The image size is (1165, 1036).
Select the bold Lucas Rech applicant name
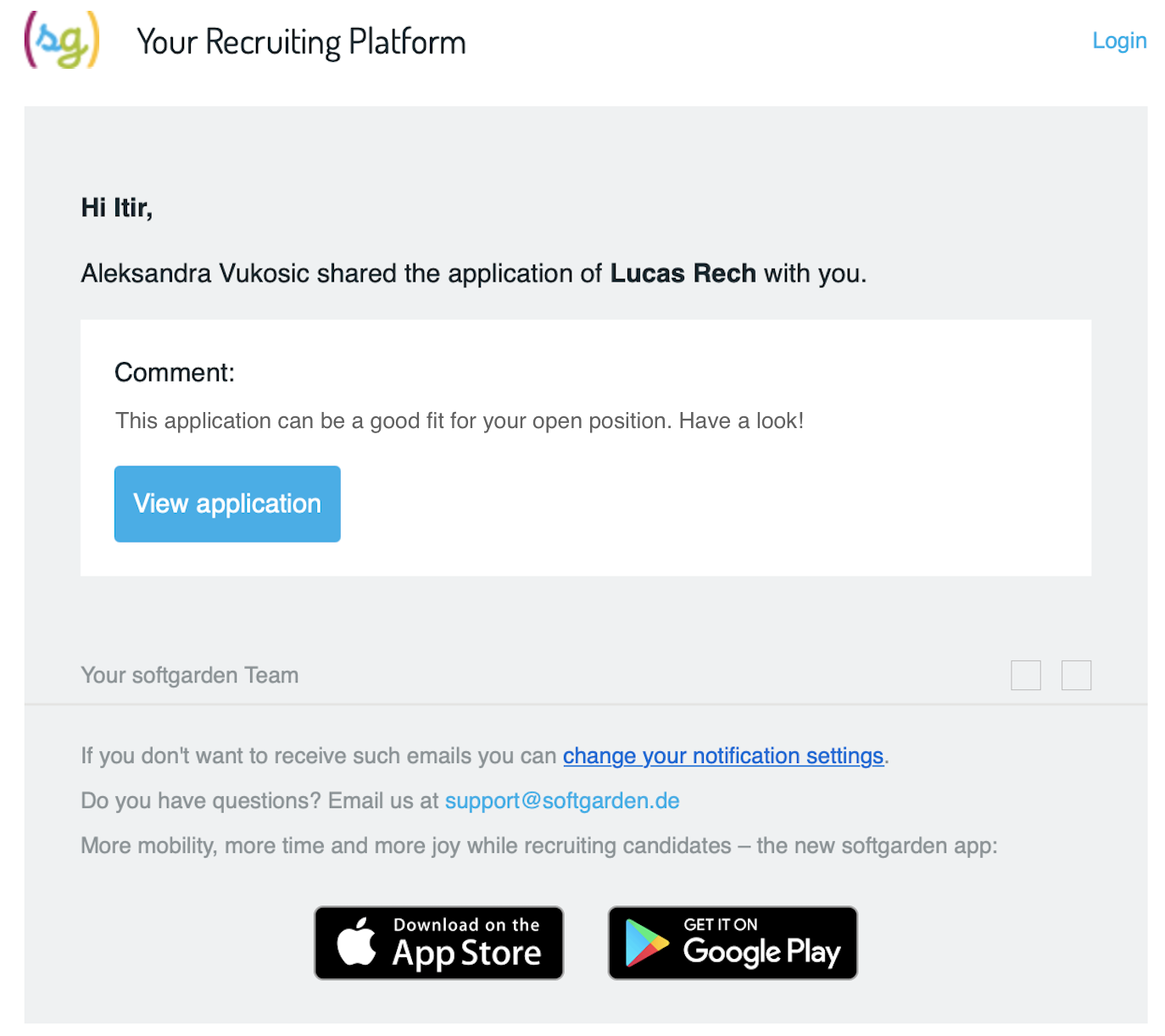pos(683,273)
